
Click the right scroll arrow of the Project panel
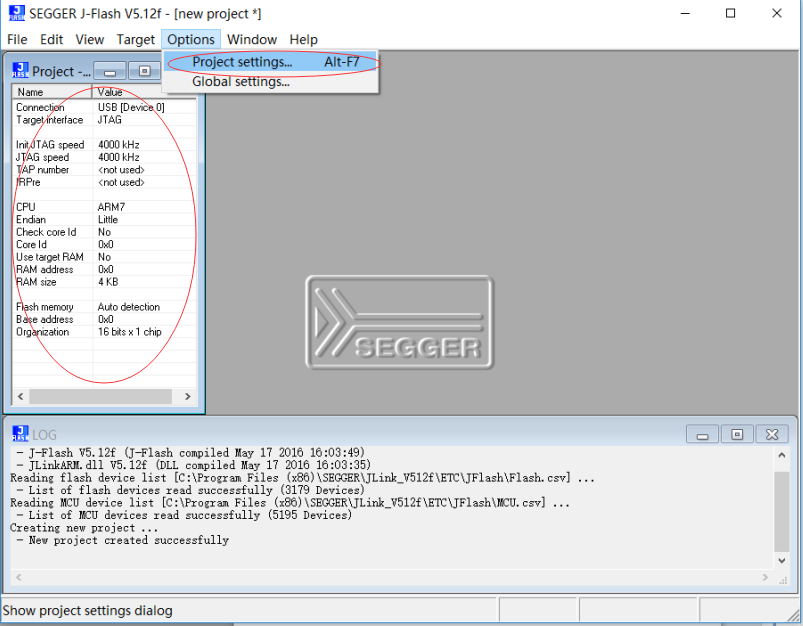coord(187,396)
